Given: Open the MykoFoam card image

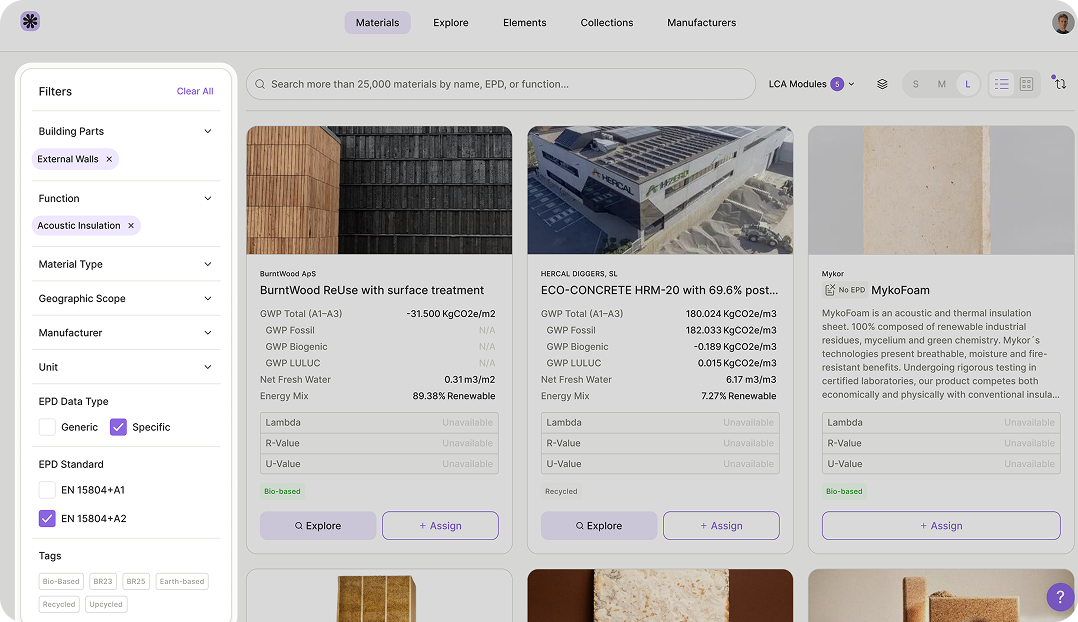Looking at the screenshot, I should click(x=941, y=190).
